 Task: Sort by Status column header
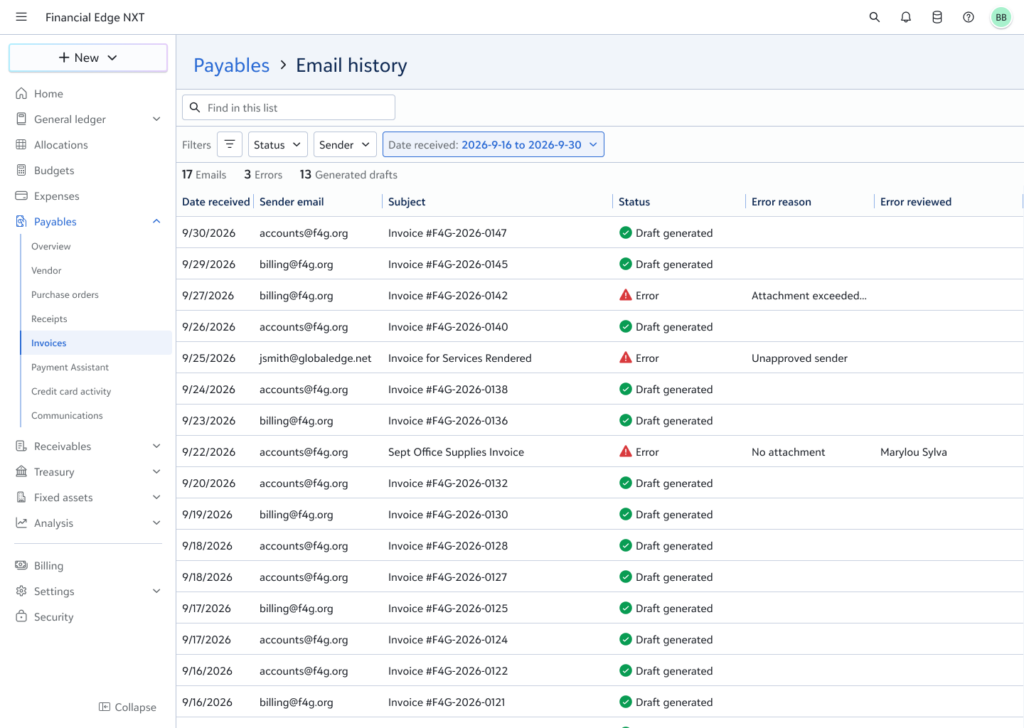coord(634,202)
